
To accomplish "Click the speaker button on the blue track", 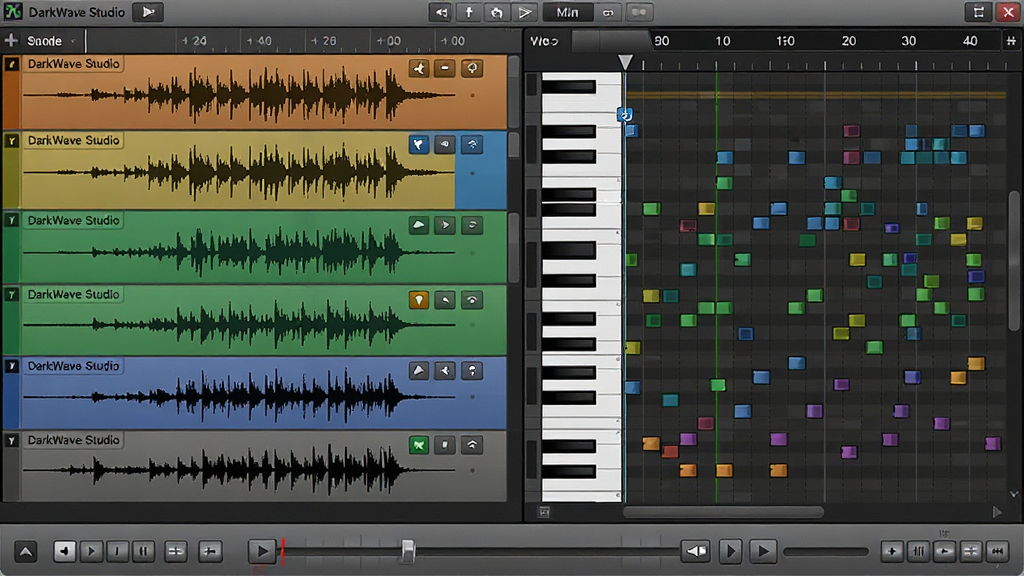I will 445,371.
